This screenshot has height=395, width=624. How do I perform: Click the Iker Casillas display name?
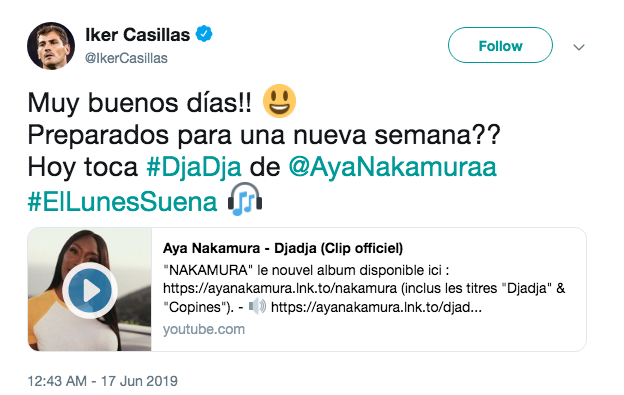(x=137, y=35)
